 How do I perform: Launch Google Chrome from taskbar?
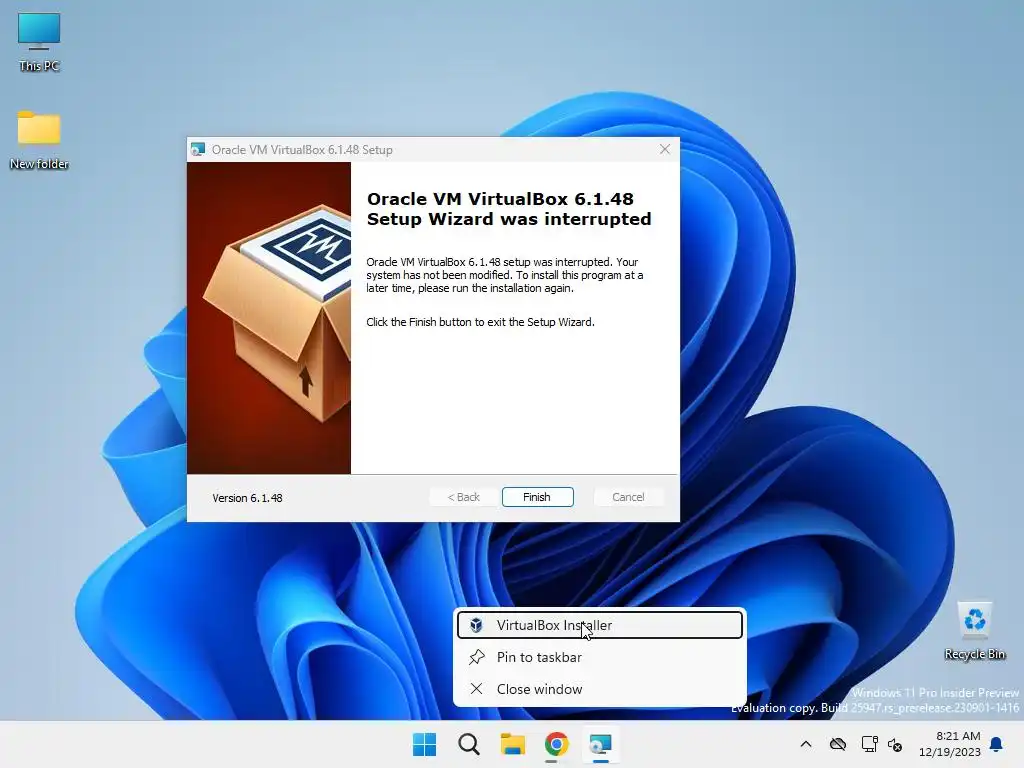556,744
